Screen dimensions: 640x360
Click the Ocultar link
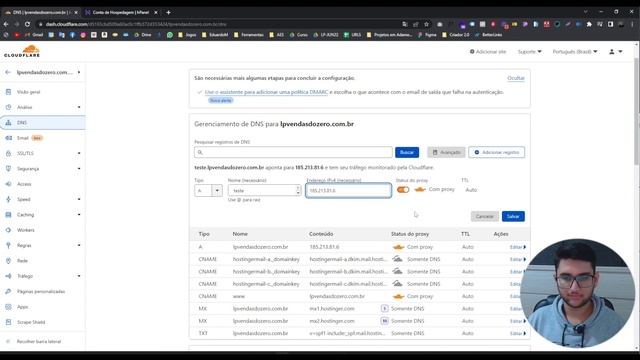[x=516, y=78]
